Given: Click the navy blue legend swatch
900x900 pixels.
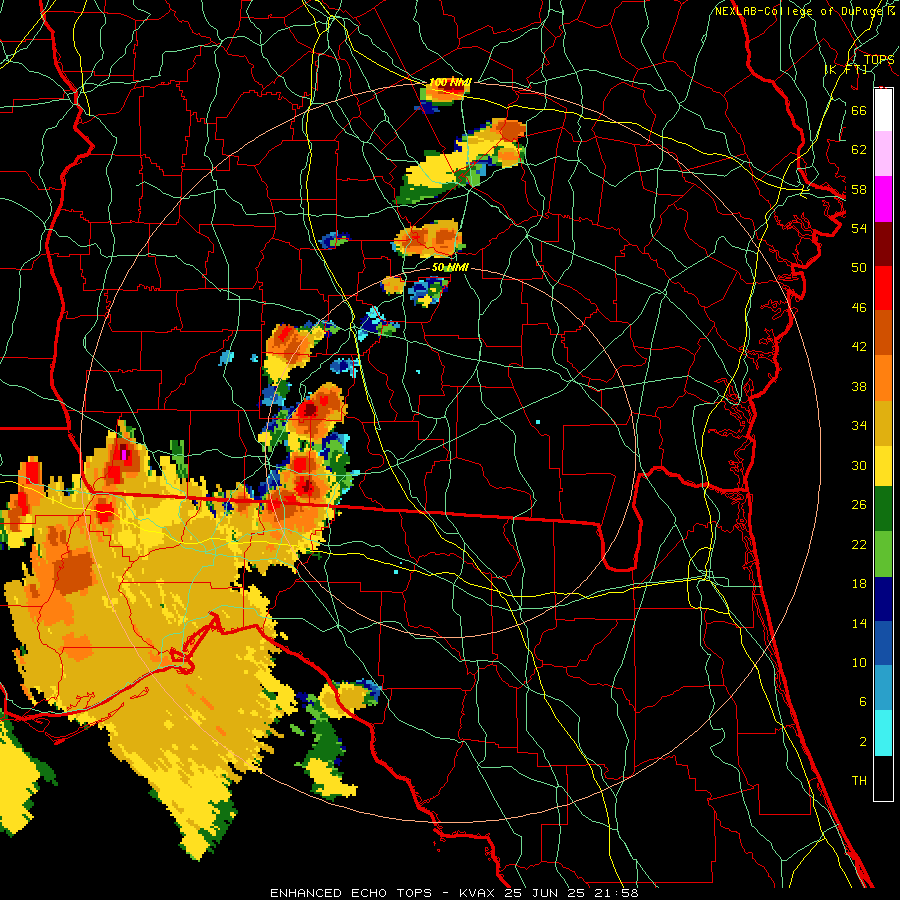Looking at the screenshot, I should [883, 599].
